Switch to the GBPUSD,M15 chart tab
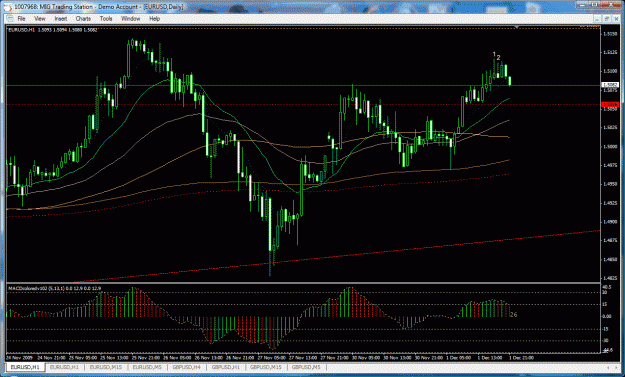 [x=266, y=367]
